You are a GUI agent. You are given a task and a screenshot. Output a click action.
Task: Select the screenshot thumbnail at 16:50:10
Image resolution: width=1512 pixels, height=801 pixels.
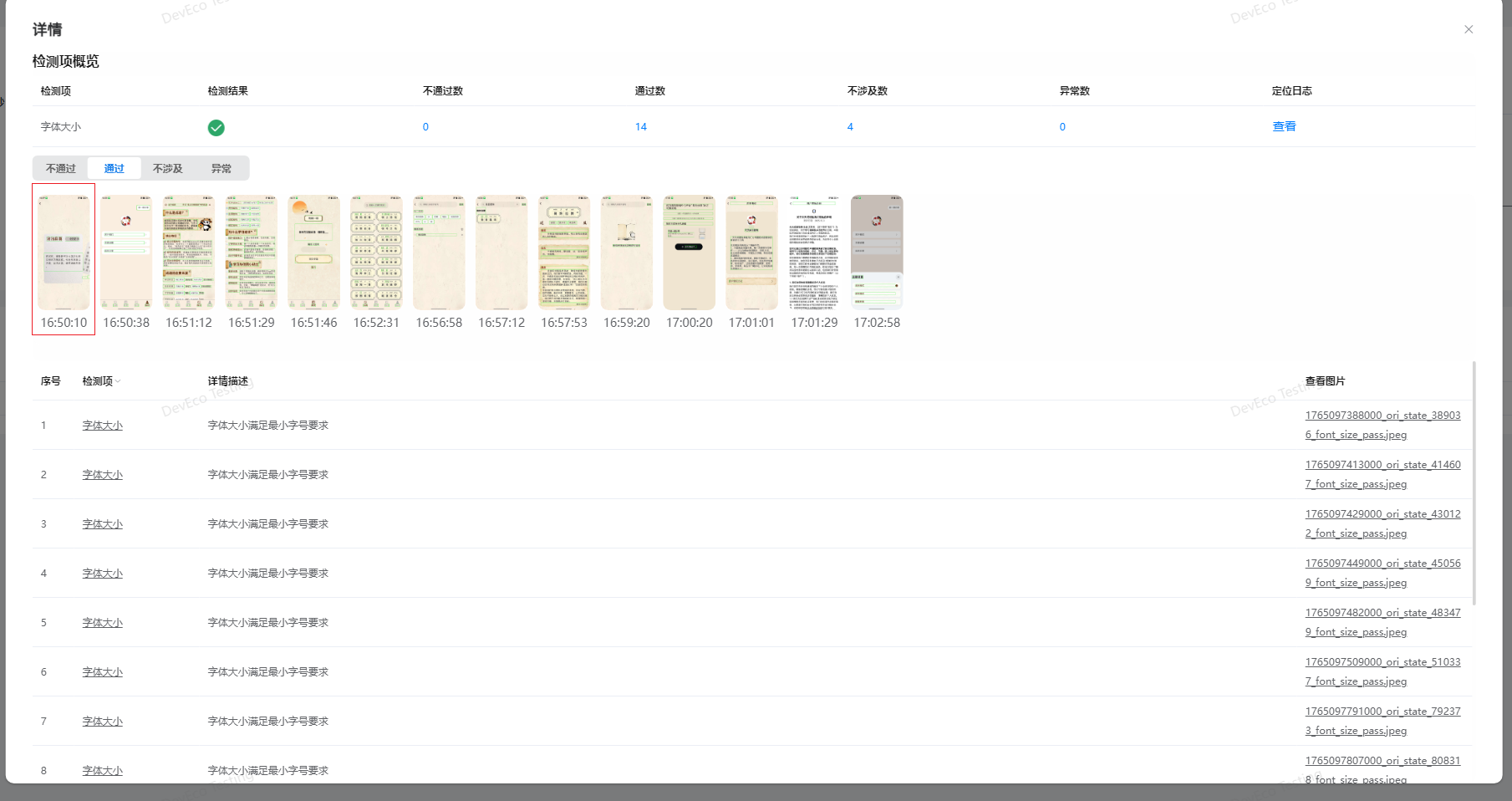64,253
